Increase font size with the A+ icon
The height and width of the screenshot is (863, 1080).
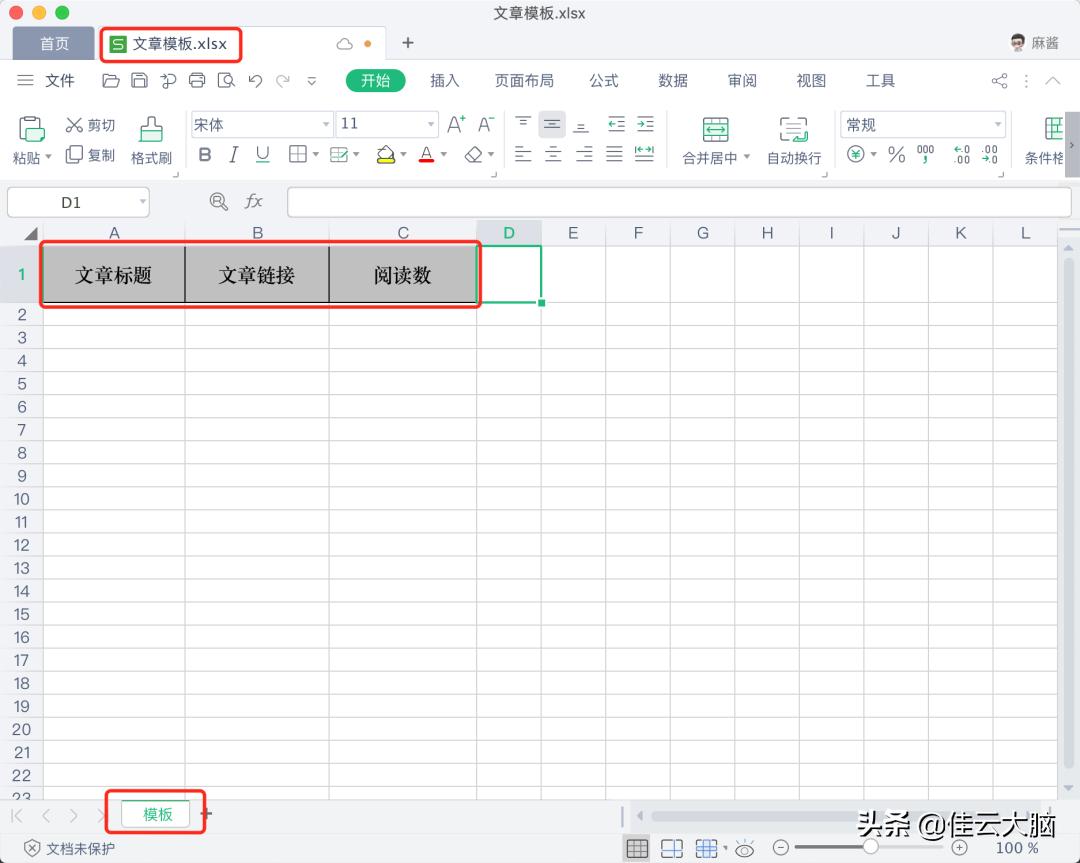[x=455, y=124]
